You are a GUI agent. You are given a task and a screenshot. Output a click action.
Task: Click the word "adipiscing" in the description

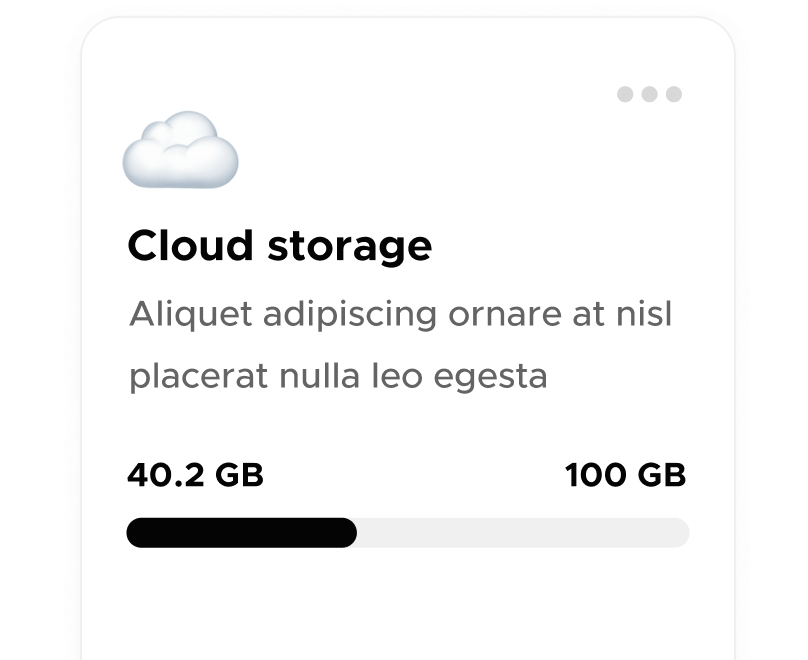point(350,317)
